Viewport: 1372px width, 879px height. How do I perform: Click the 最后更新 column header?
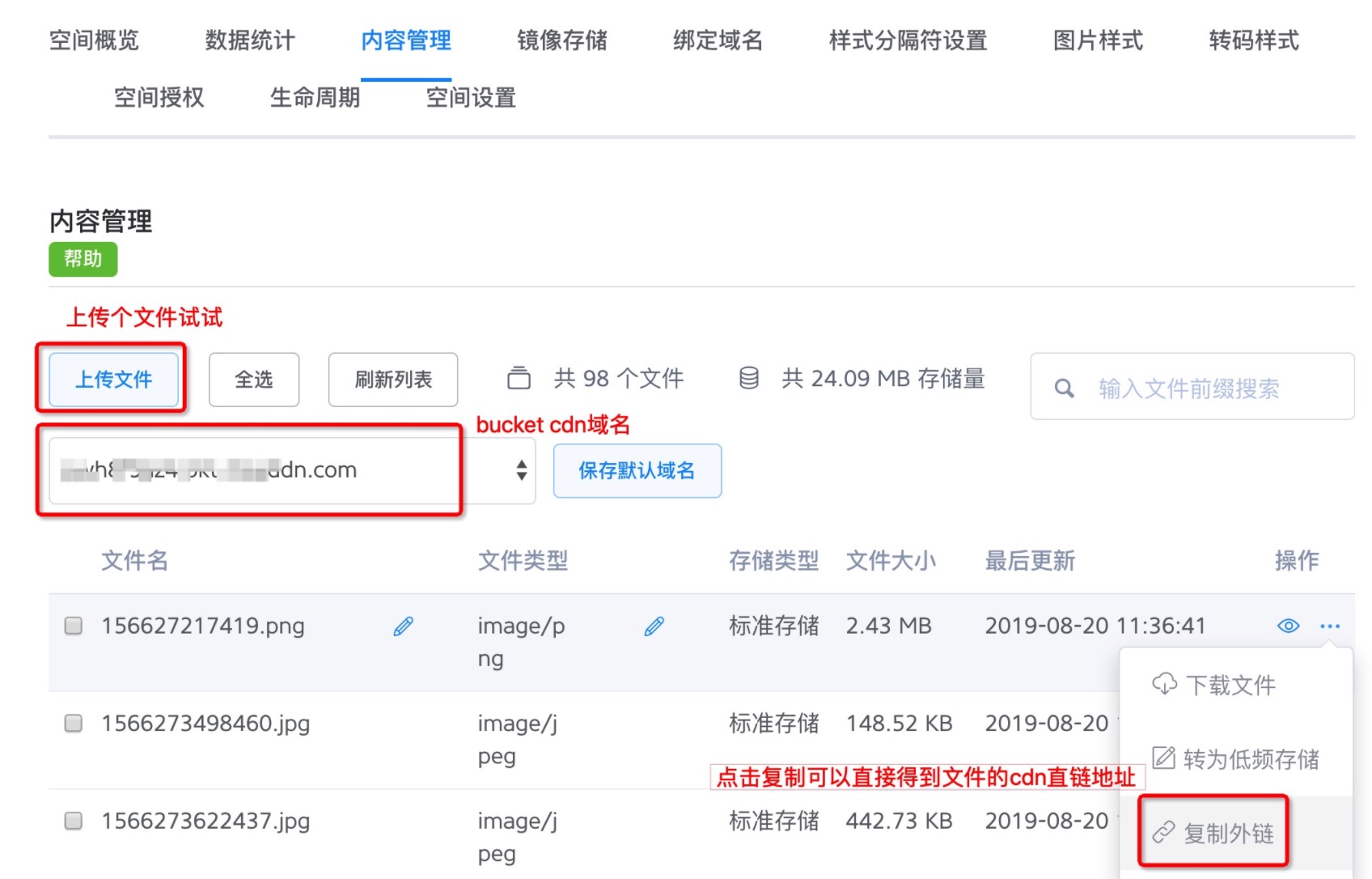(1031, 560)
